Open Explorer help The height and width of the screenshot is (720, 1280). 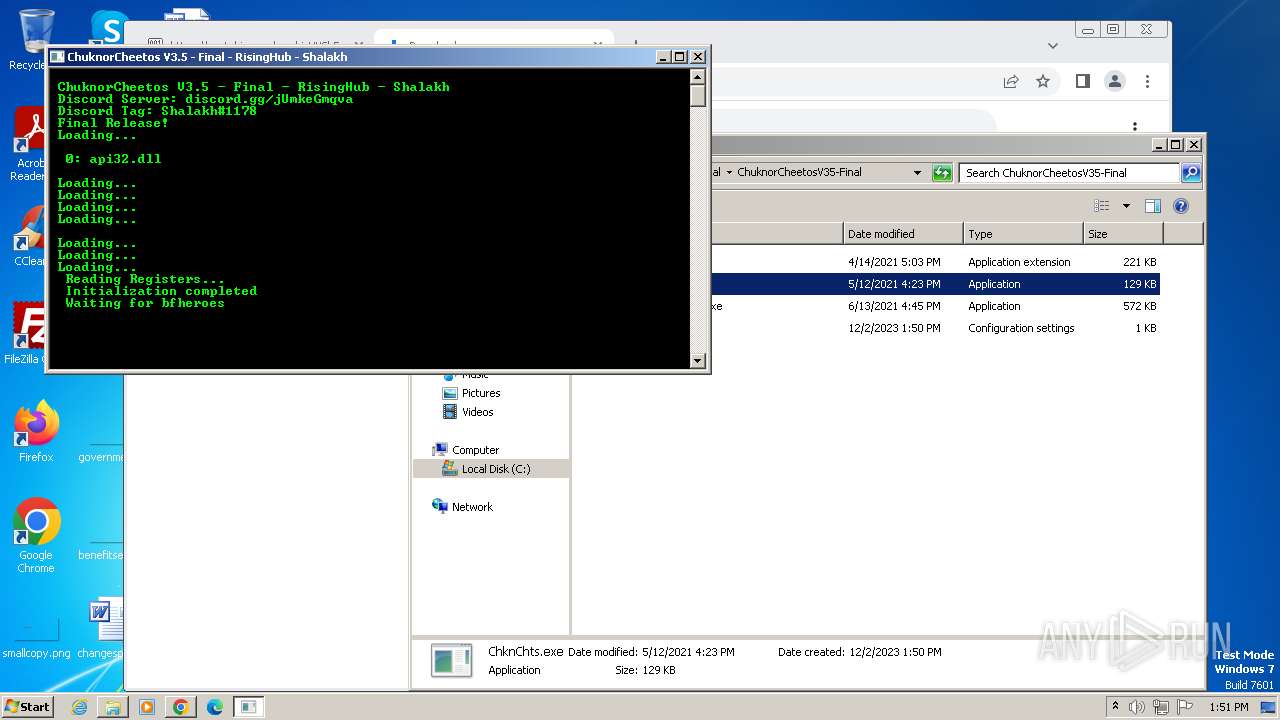tap(1180, 206)
